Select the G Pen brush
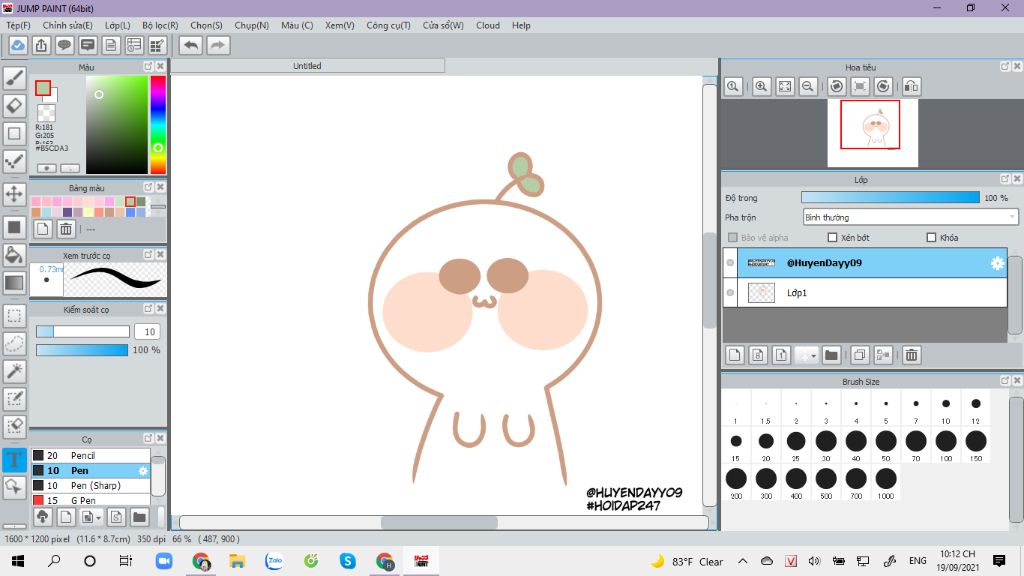1024x576 pixels. coord(91,500)
